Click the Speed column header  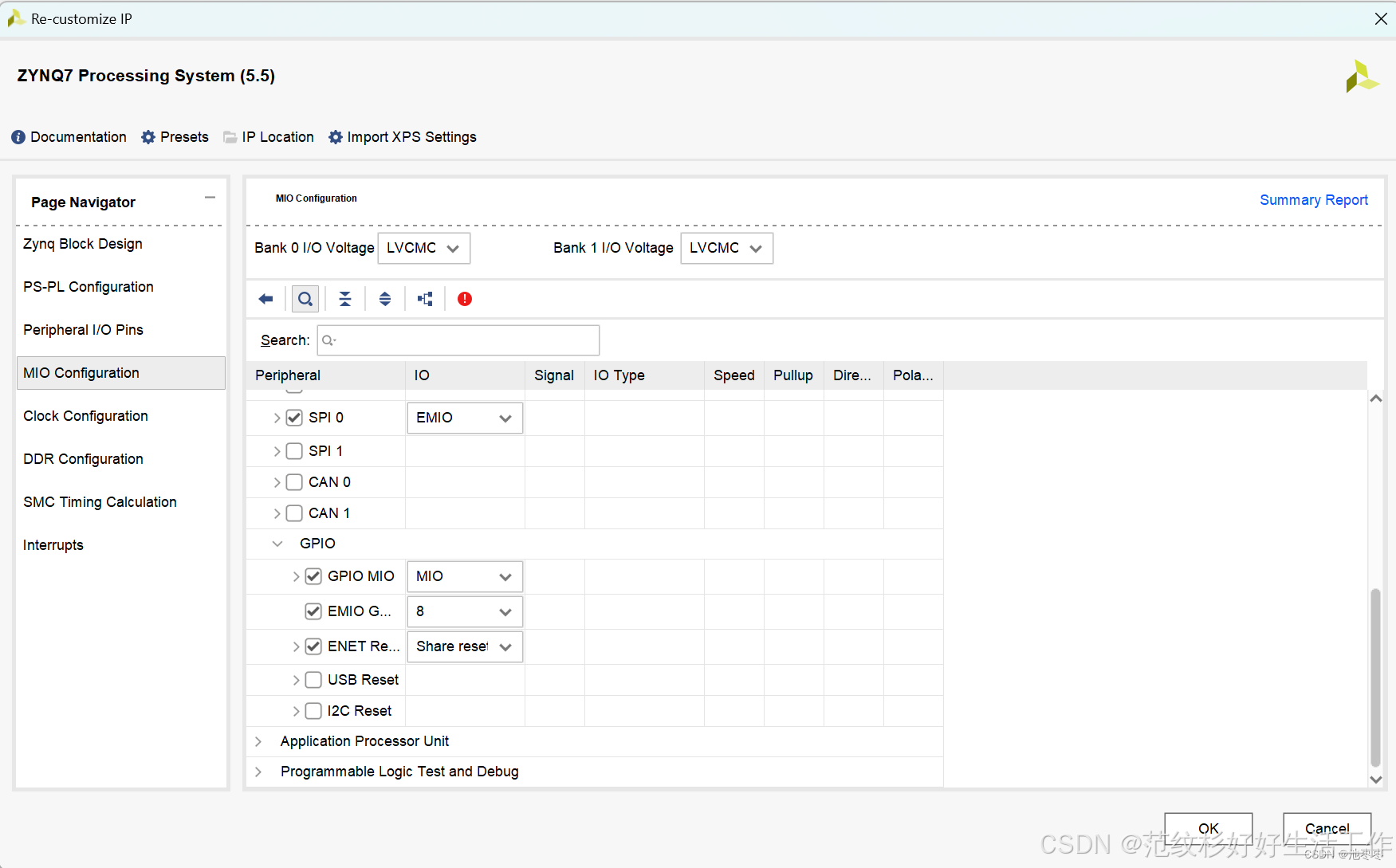click(x=733, y=375)
